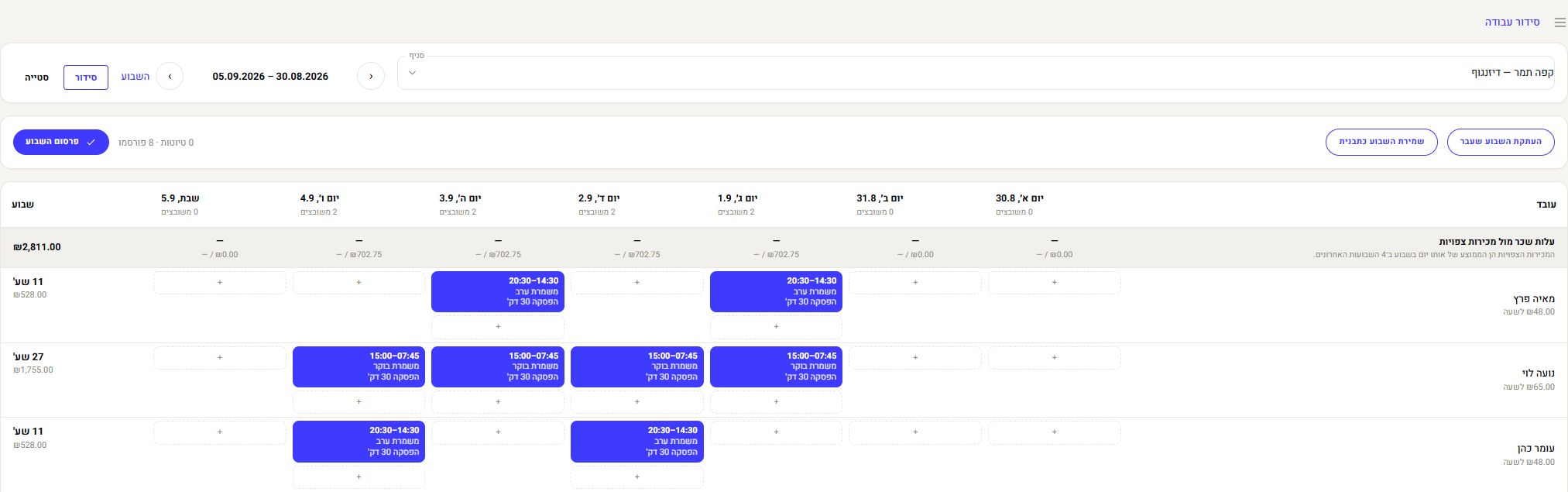
Task: Click the פרסום השבוע publish button
Action: click(61, 142)
